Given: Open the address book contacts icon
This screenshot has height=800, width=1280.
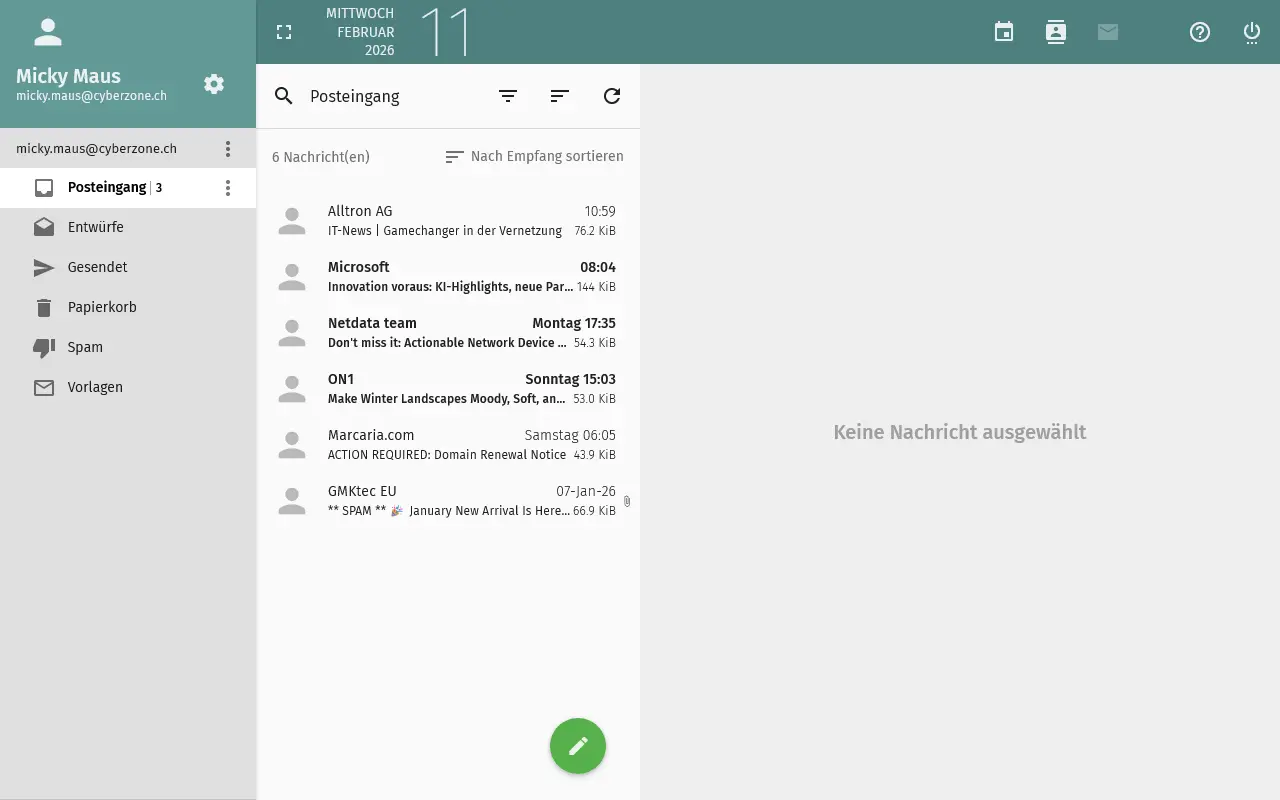Looking at the screenshot, I should (x=1056, y=32).
